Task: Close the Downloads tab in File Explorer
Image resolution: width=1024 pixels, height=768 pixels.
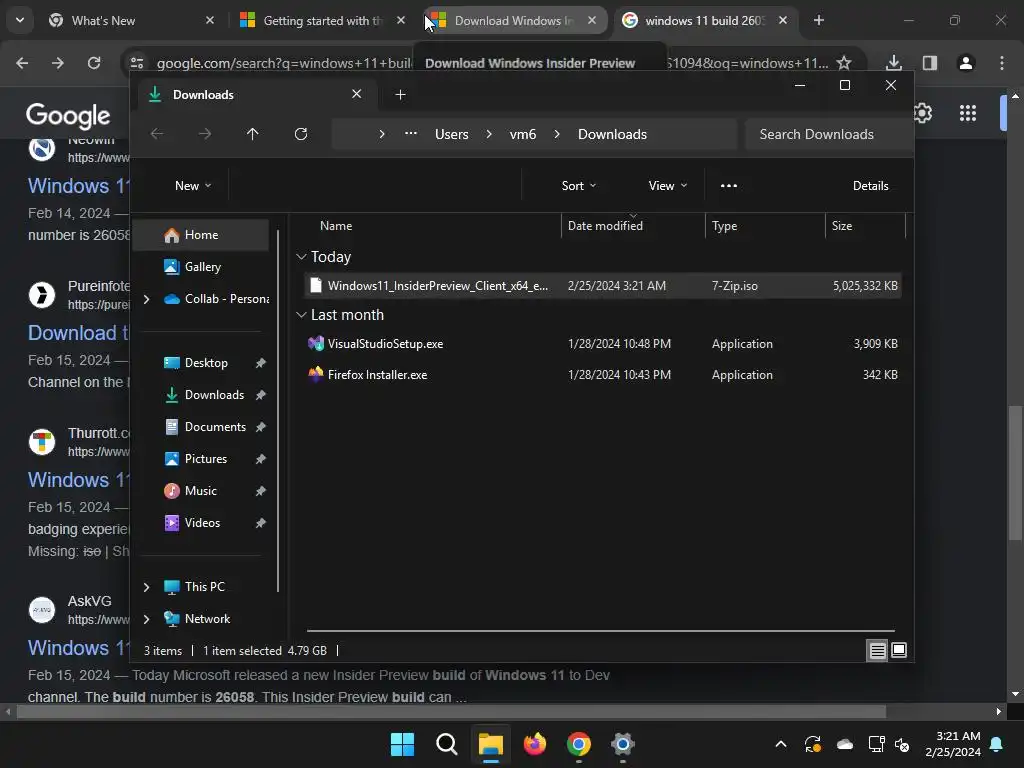Action: pyautogui.click(x=357, y=94)
